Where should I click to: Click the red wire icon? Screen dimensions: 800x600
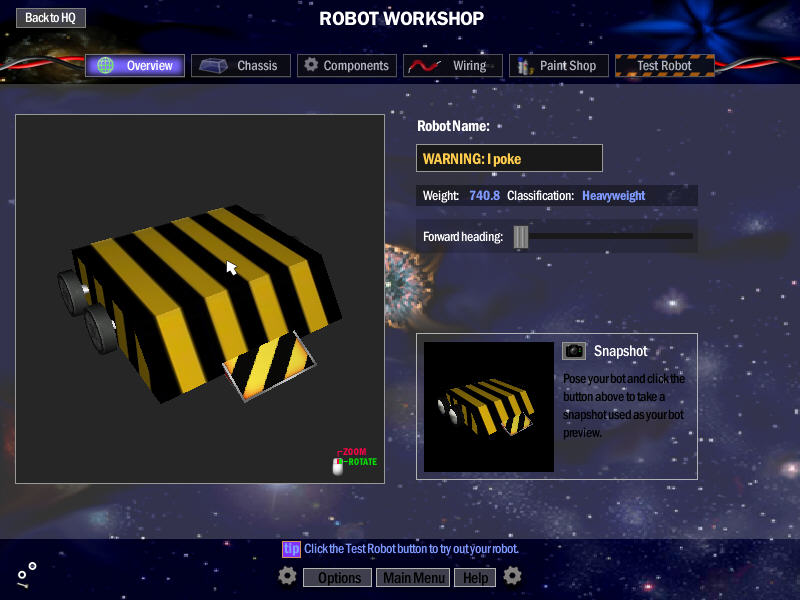click(424, 66)
